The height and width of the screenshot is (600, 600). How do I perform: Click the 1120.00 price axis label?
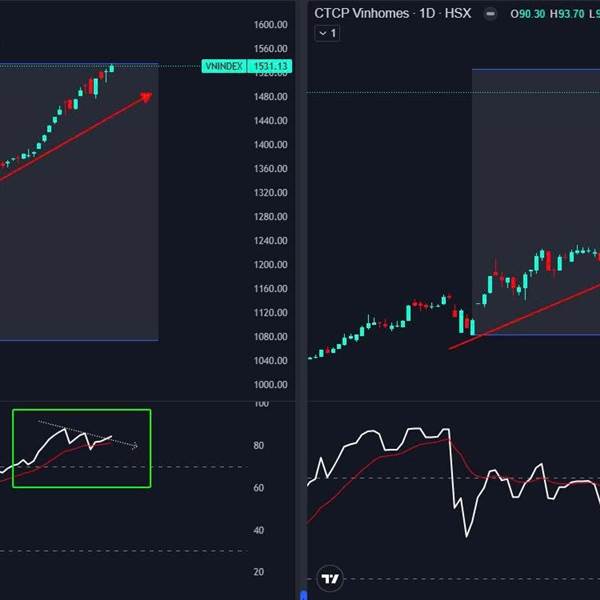(x=271, y=313)
